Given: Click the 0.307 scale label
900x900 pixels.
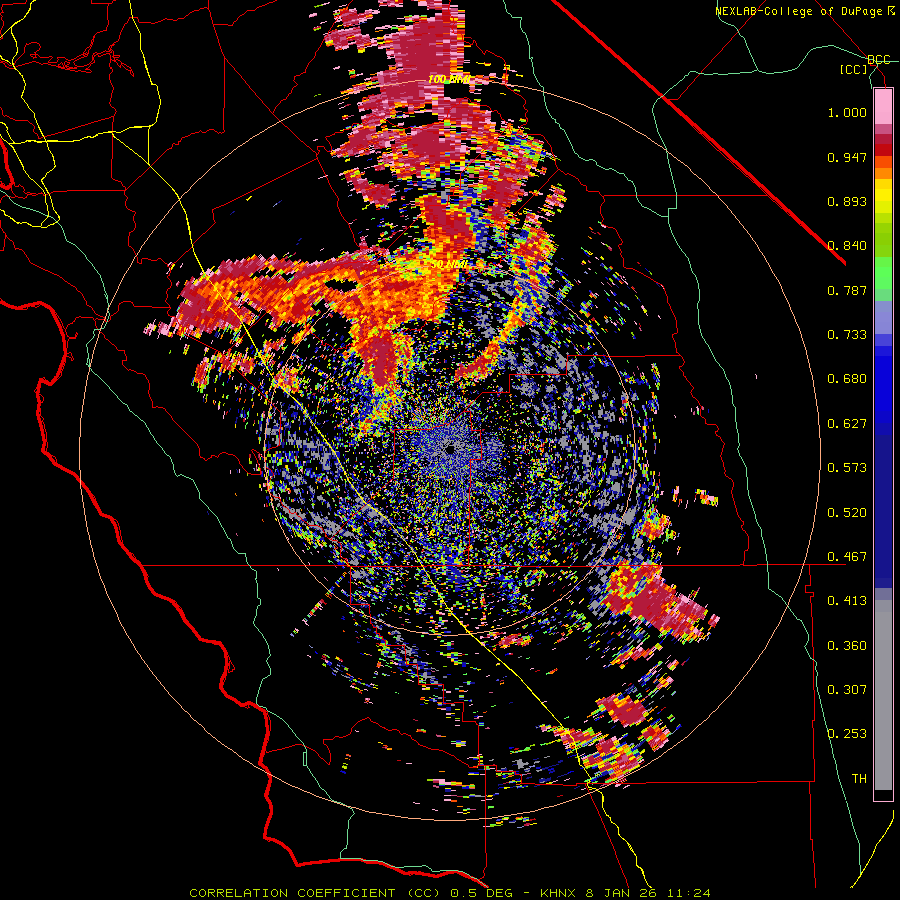Looking at the screenshot, I should click(x=847, y=690).
